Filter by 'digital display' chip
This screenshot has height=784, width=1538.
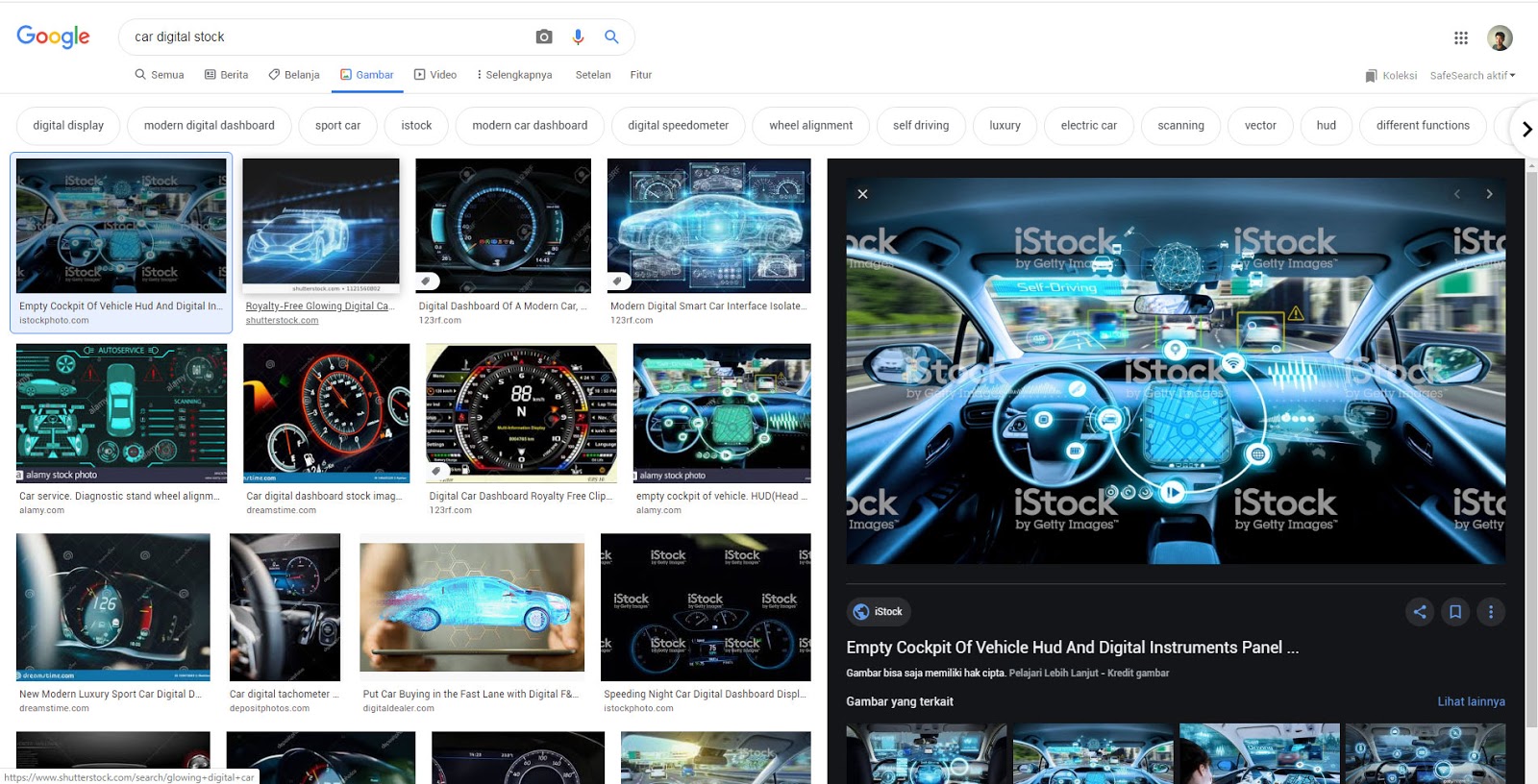coord(68,126)
